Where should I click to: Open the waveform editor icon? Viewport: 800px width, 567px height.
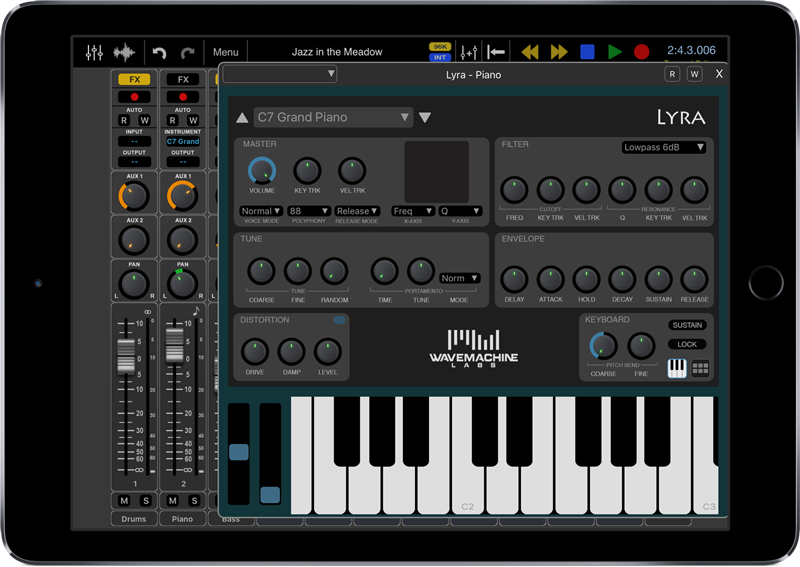(124, 52)
